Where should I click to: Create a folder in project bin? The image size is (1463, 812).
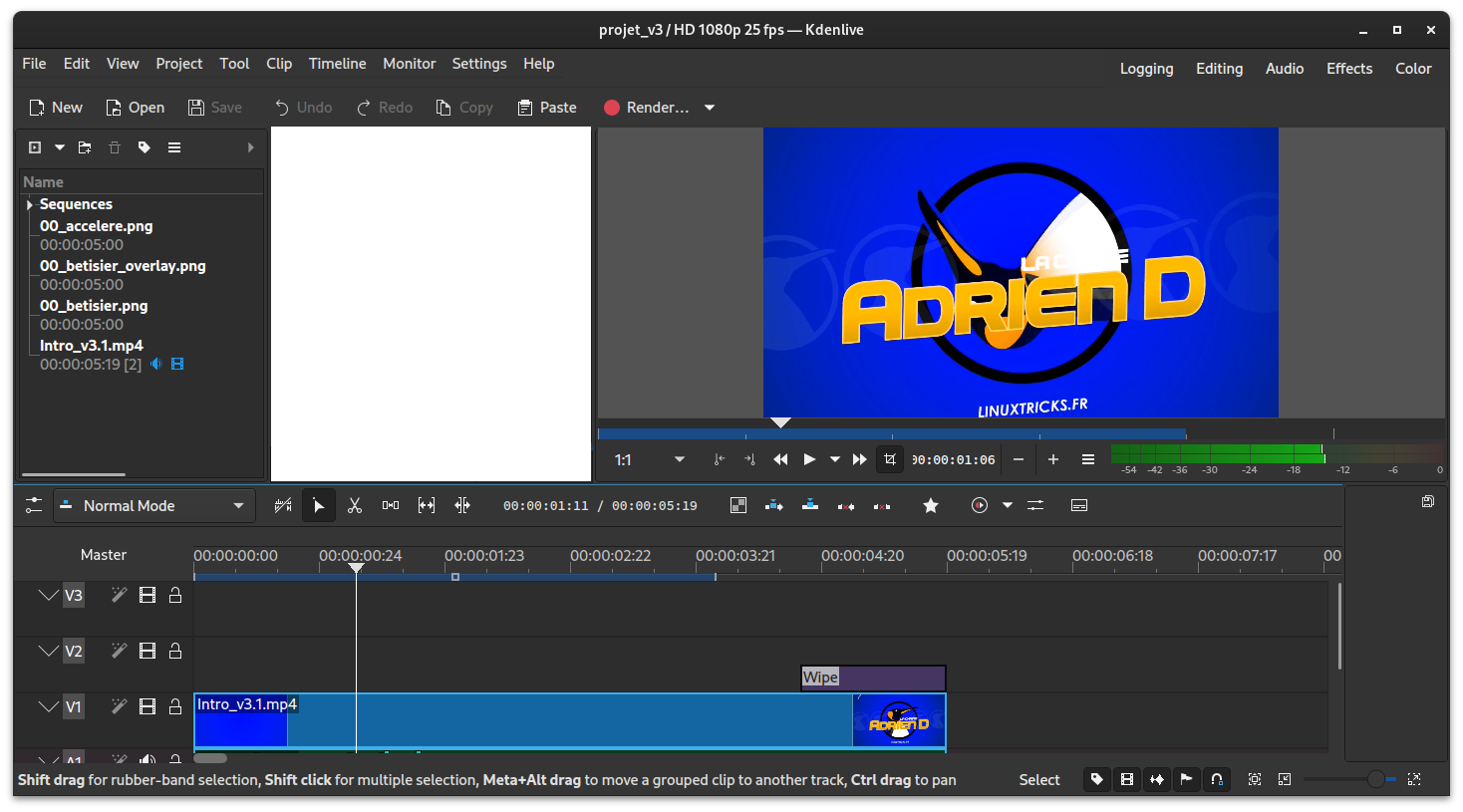tap(85, 147)
